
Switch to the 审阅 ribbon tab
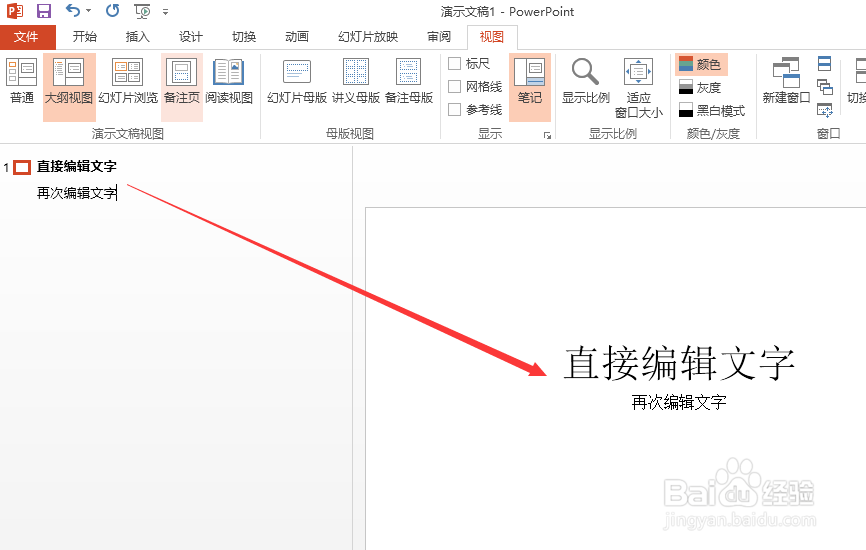tap(439, 37)
